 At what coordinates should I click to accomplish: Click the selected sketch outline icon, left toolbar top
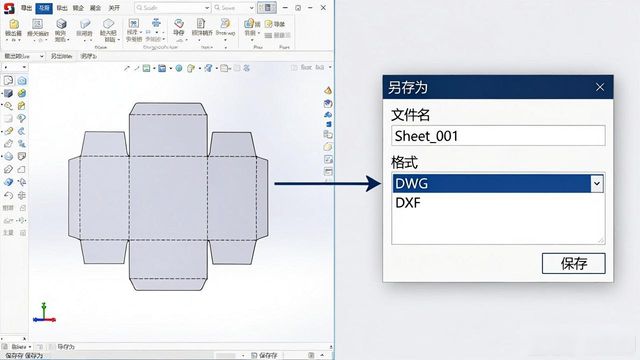8,80
